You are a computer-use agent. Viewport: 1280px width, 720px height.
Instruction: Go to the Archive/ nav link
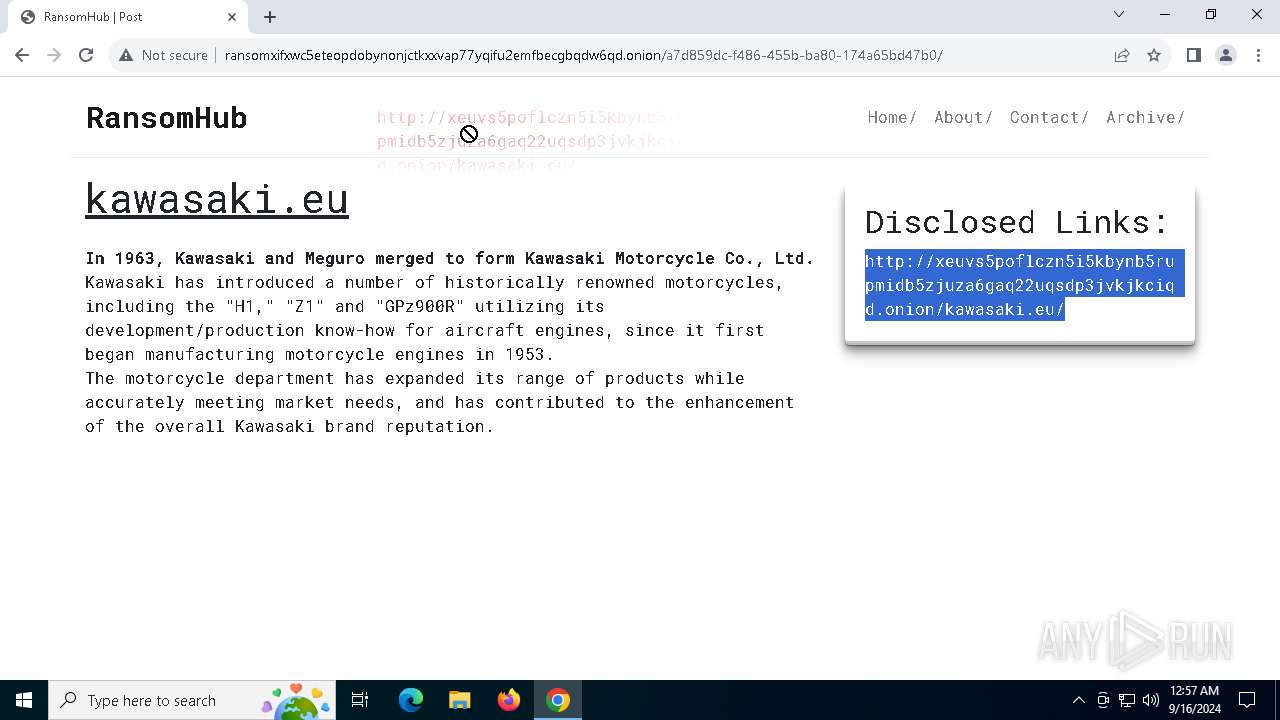pos(1145,117)
